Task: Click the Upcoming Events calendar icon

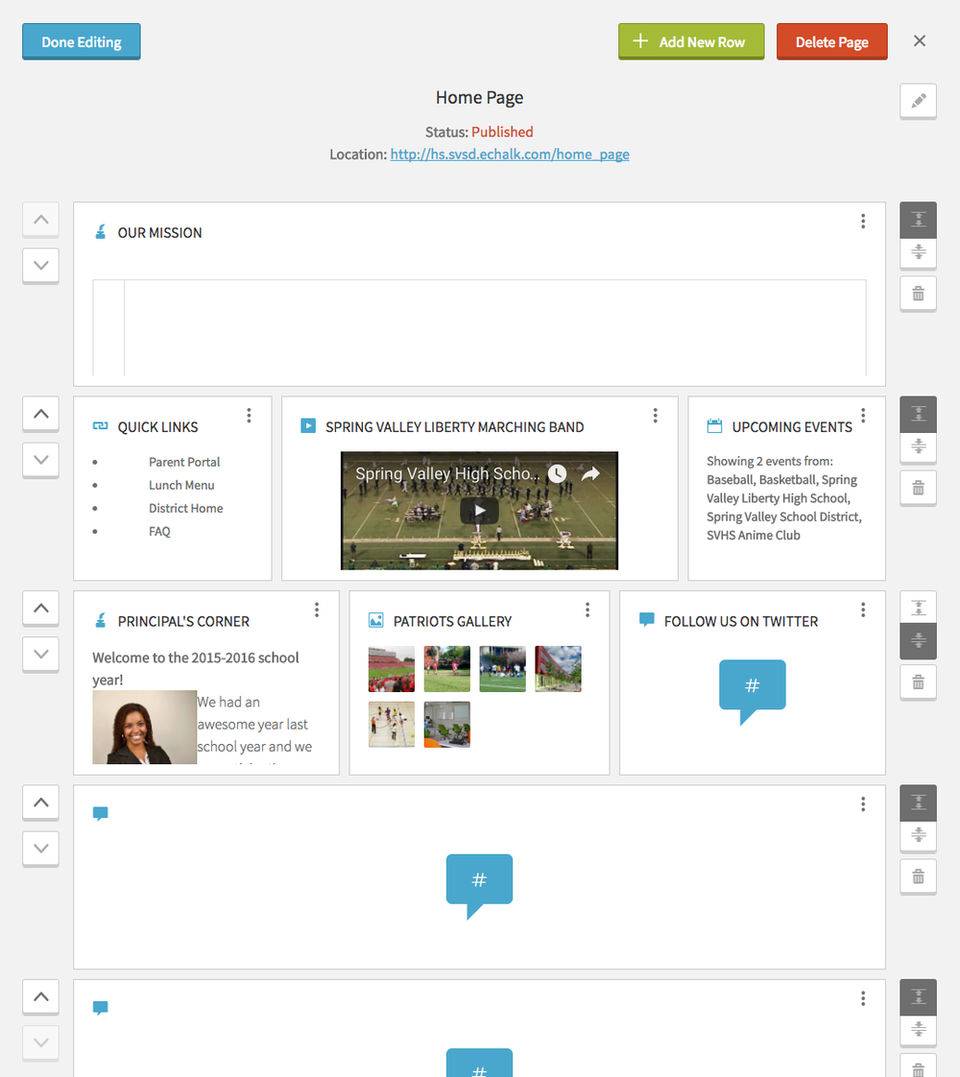Action: click(714, 426)
